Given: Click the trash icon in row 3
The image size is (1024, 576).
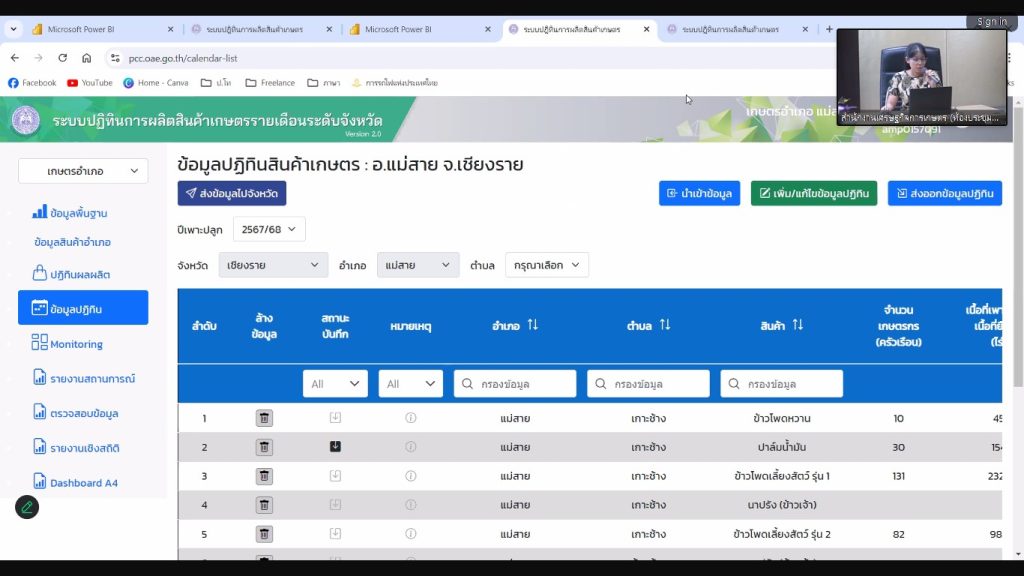Looking at the screenshot, I should [264, 476].
